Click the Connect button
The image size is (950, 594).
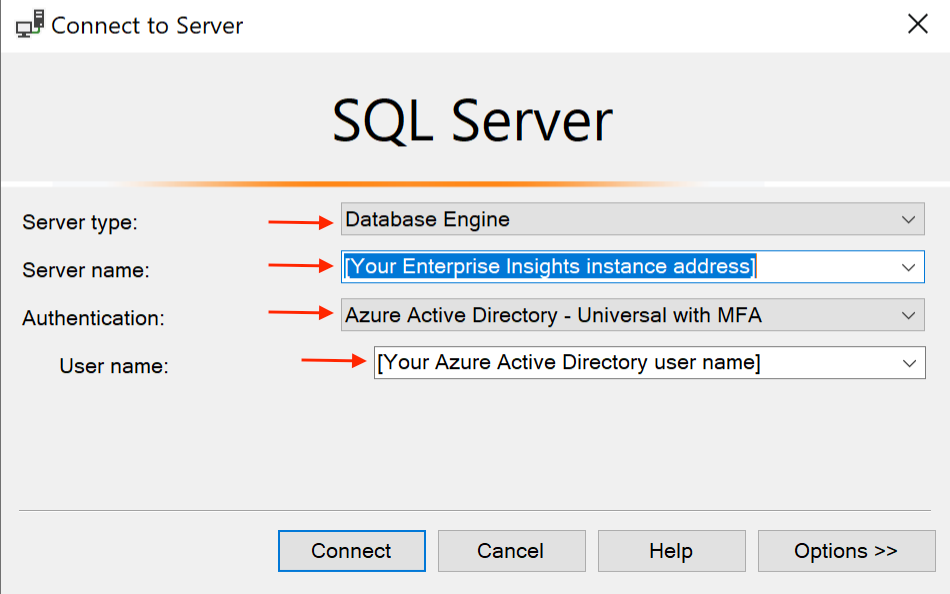click(351, 550)
